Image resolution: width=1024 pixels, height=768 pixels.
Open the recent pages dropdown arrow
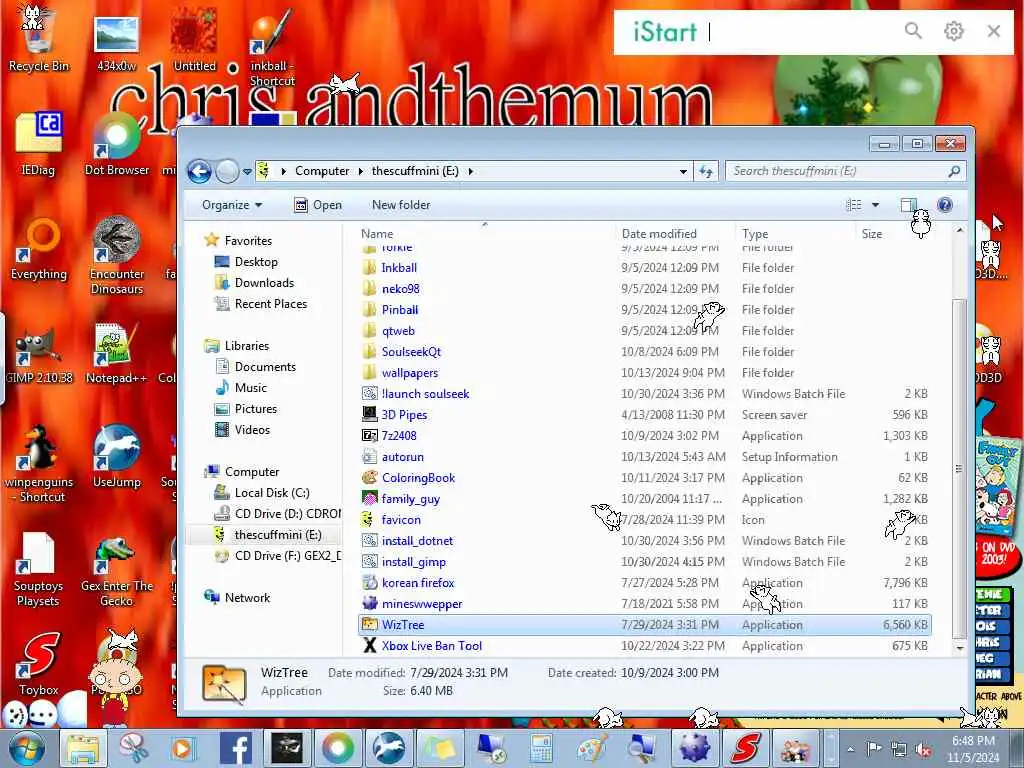(x=248, y=172)
